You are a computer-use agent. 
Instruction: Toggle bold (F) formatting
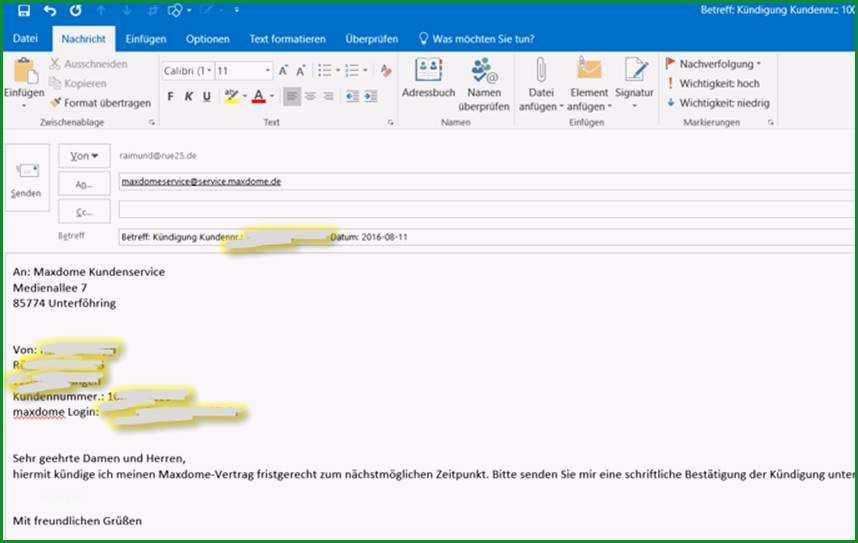(x=170, y=96)
